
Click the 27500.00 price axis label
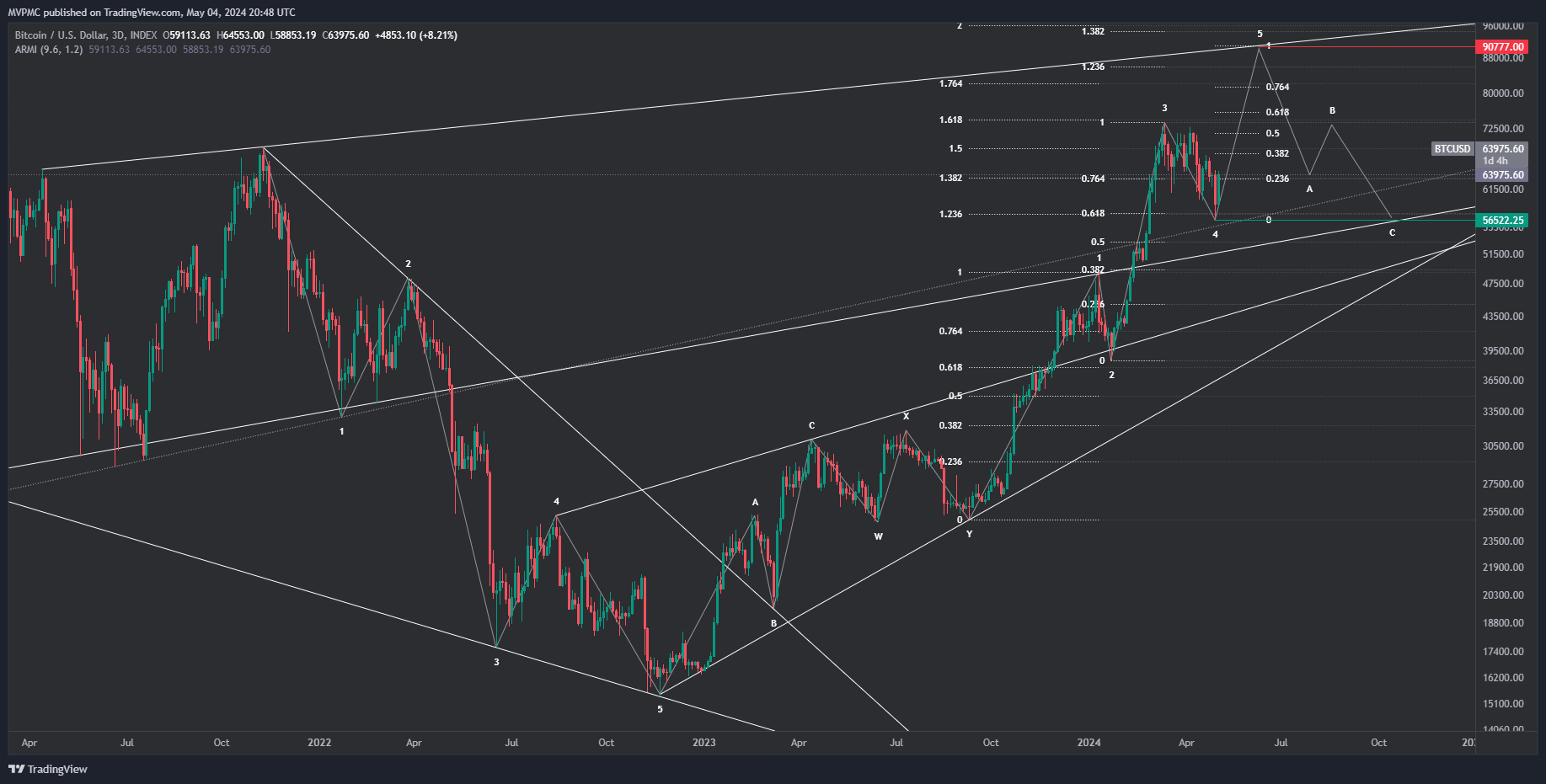click(1503, 484)
